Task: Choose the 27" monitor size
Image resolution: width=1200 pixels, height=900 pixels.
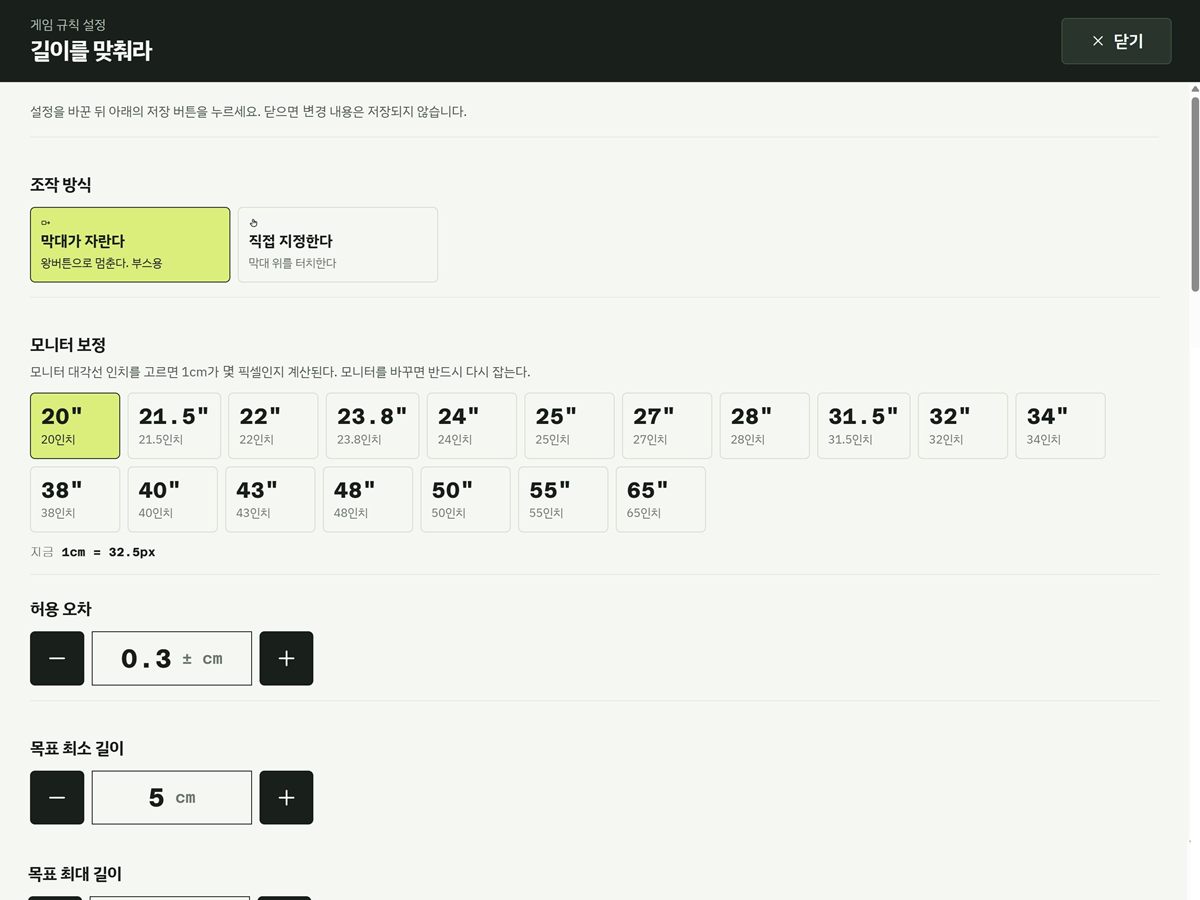Action: coord(667,426)
